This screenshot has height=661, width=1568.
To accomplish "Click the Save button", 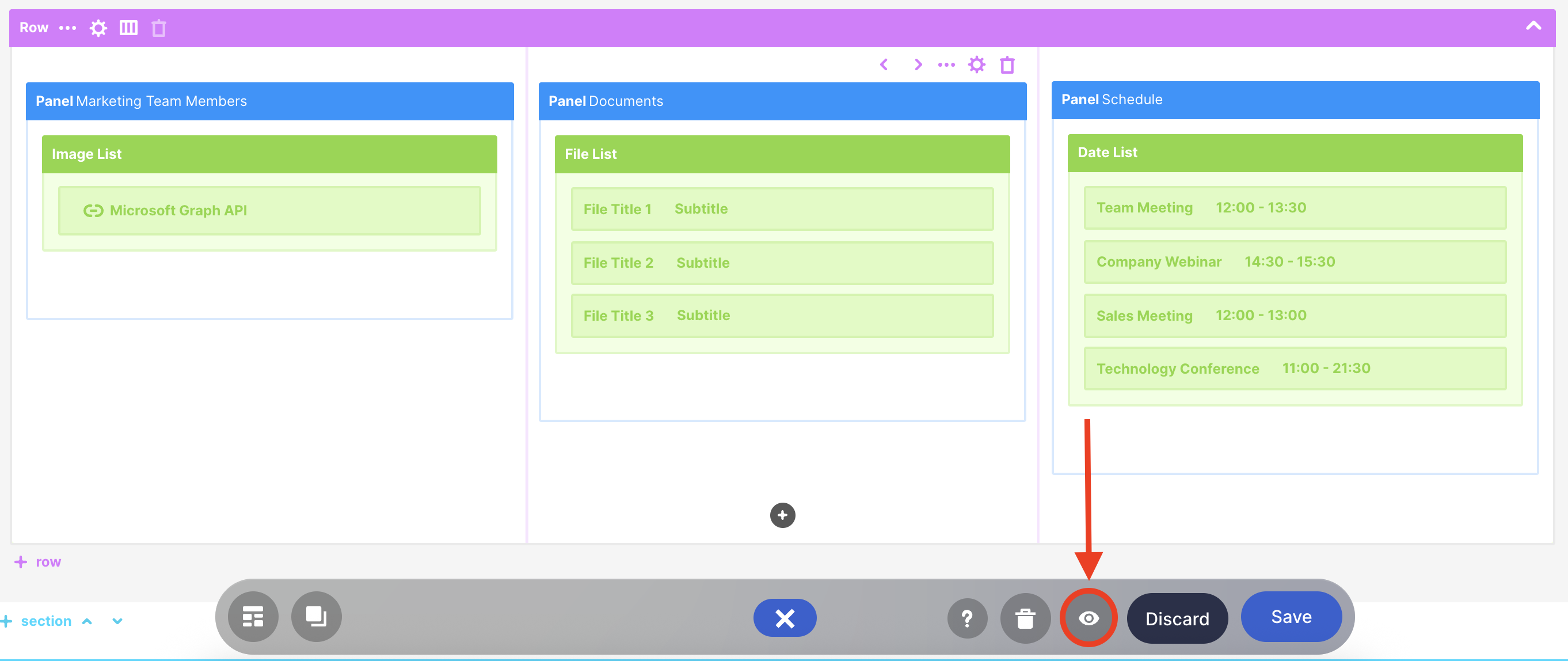I will [1291, 617].
